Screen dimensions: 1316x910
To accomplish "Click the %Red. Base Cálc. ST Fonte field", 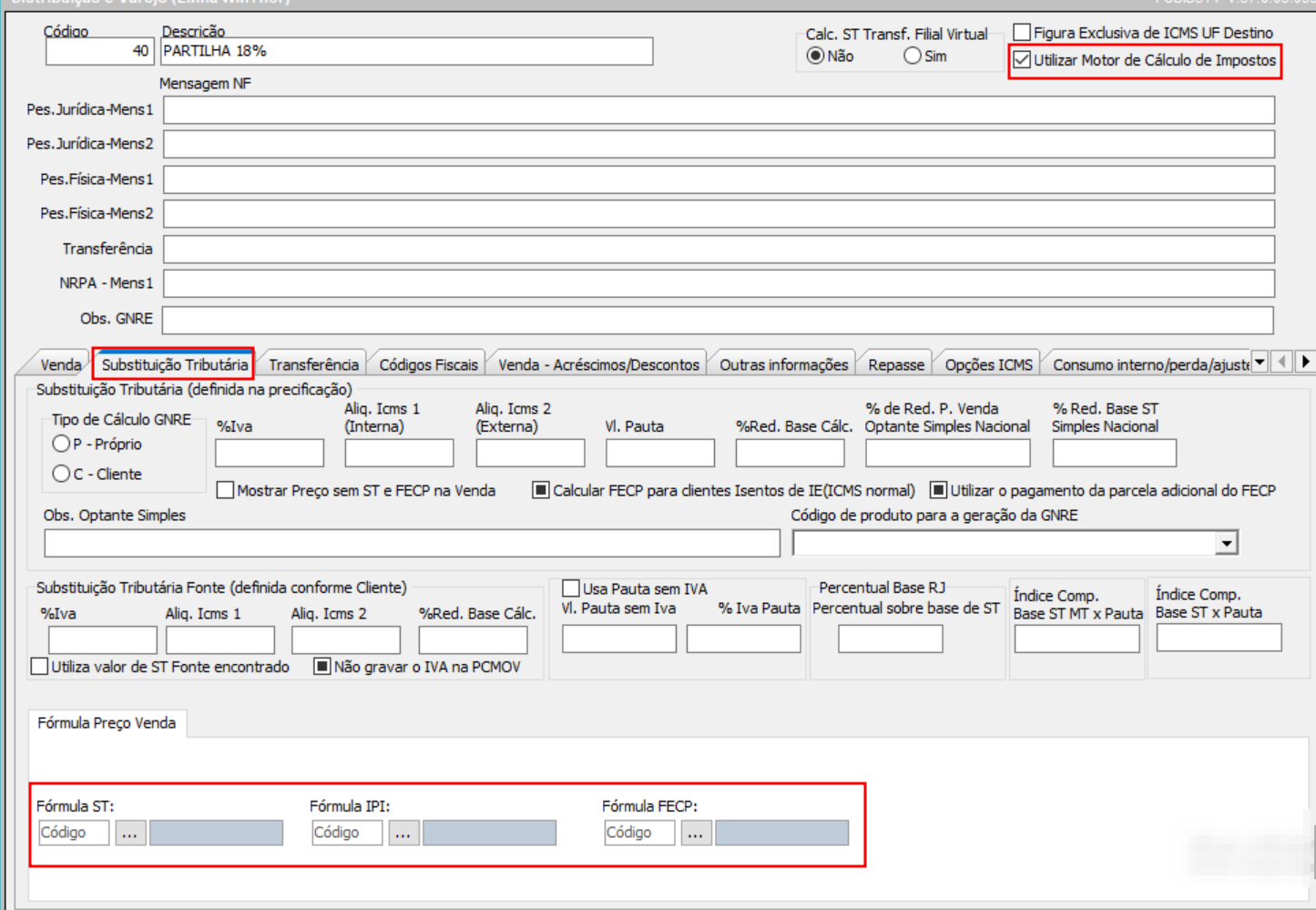I will click(x=474, y=640).
